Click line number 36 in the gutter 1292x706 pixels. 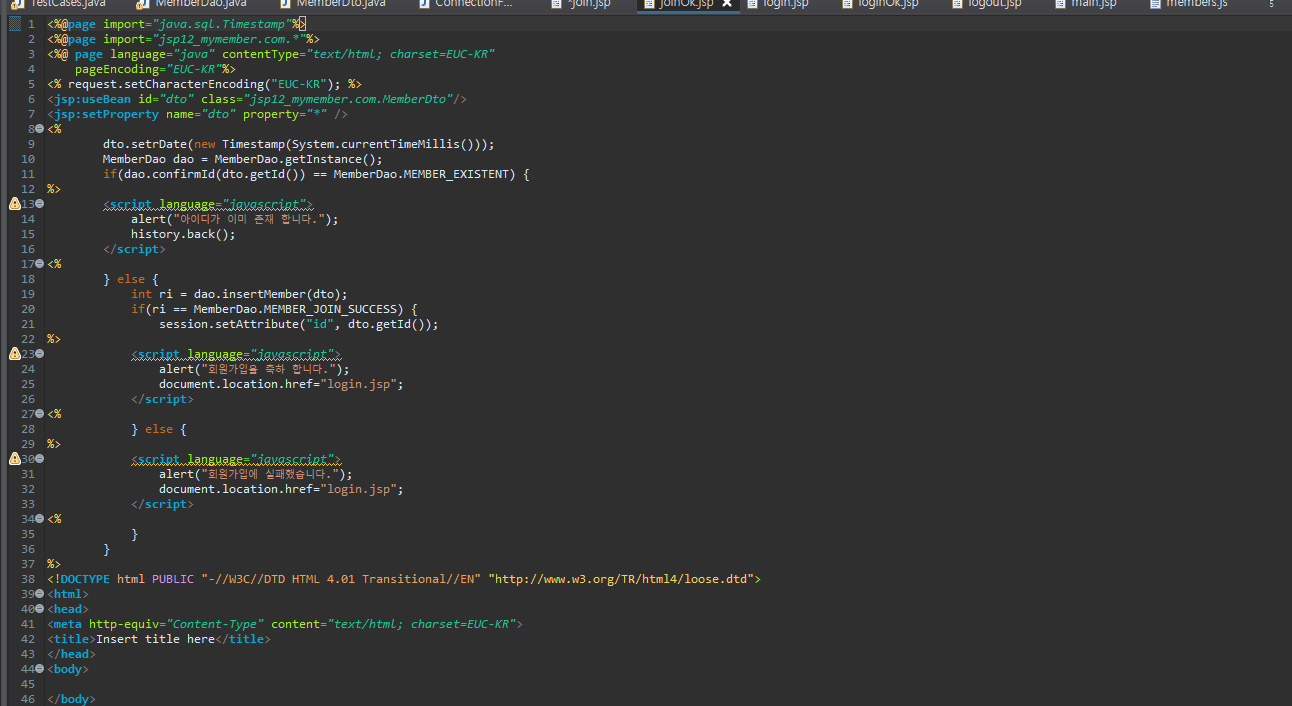click(x=28, y=549)
